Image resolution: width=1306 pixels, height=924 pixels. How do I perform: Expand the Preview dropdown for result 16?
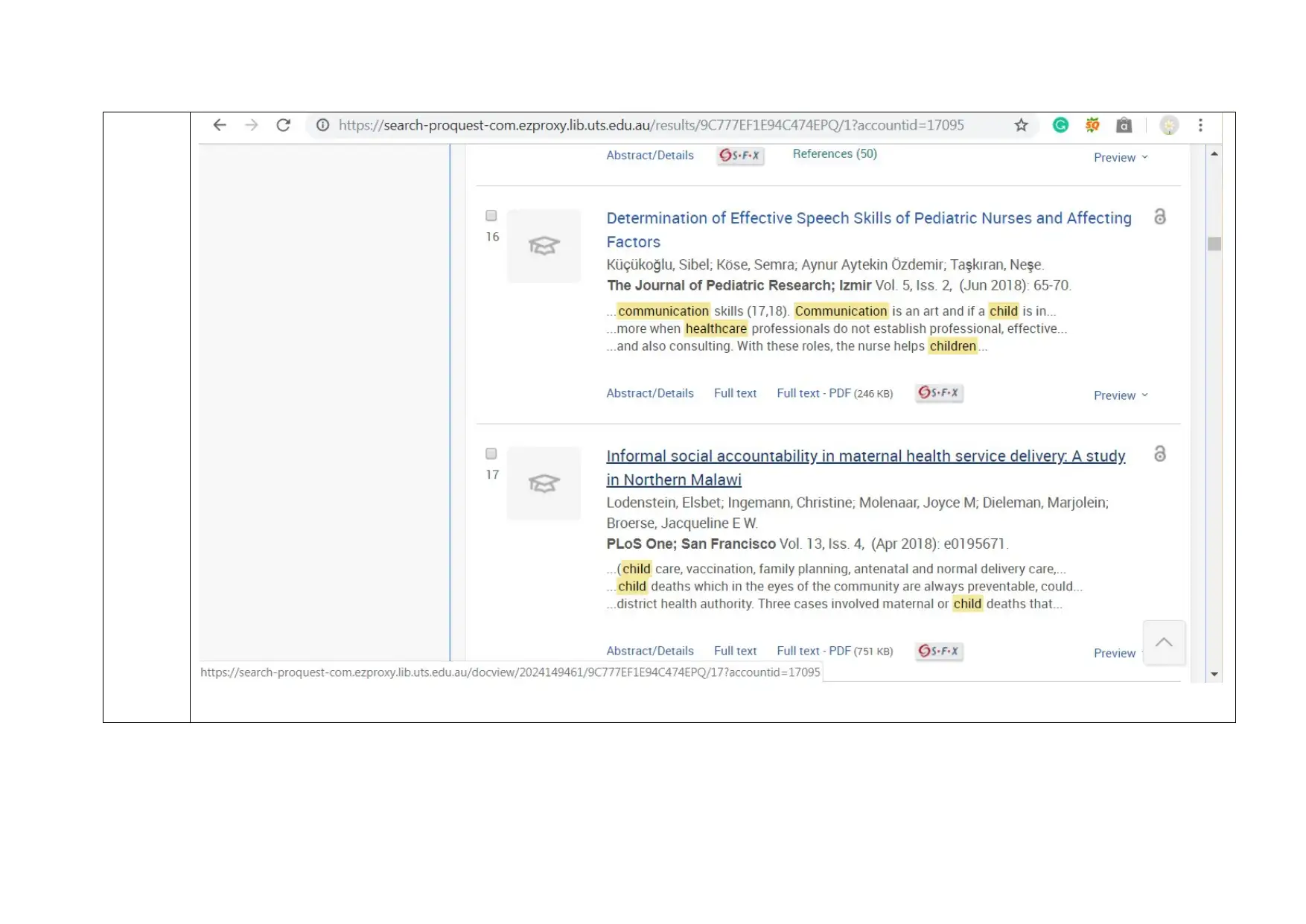click(1121, 395)
